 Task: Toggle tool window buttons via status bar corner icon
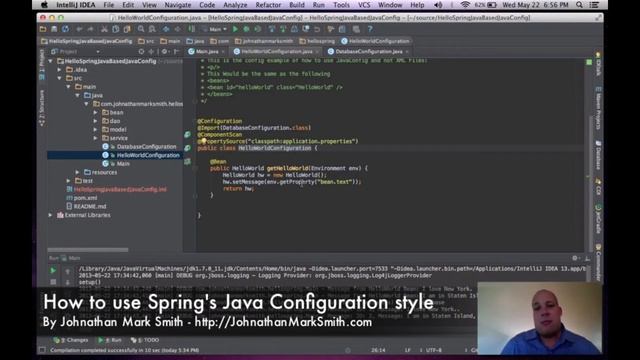pos(42,350)
